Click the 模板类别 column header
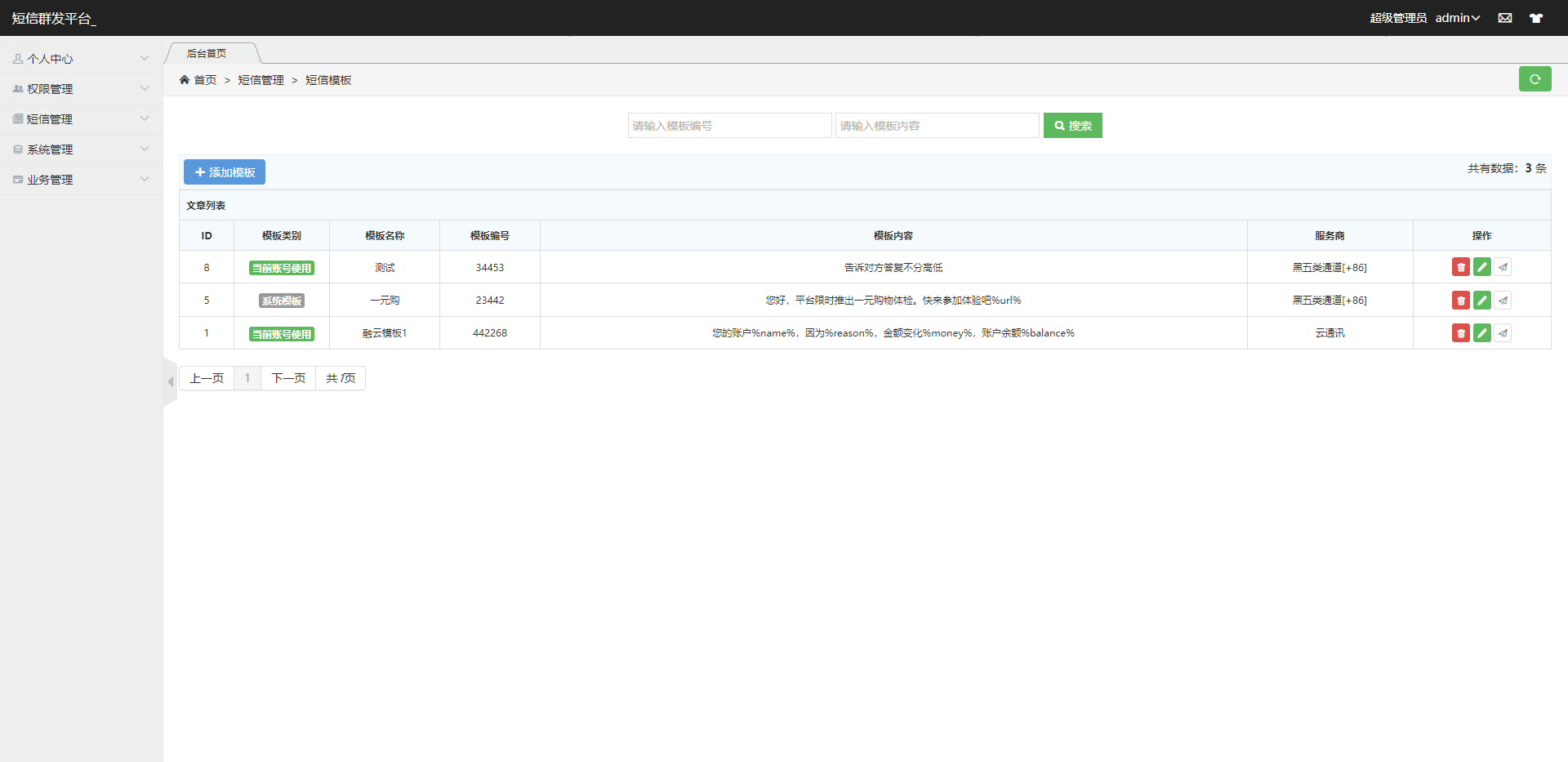The width and height of the screenshot is (1568, 762). pyautogui.click(x=282, y=236)
